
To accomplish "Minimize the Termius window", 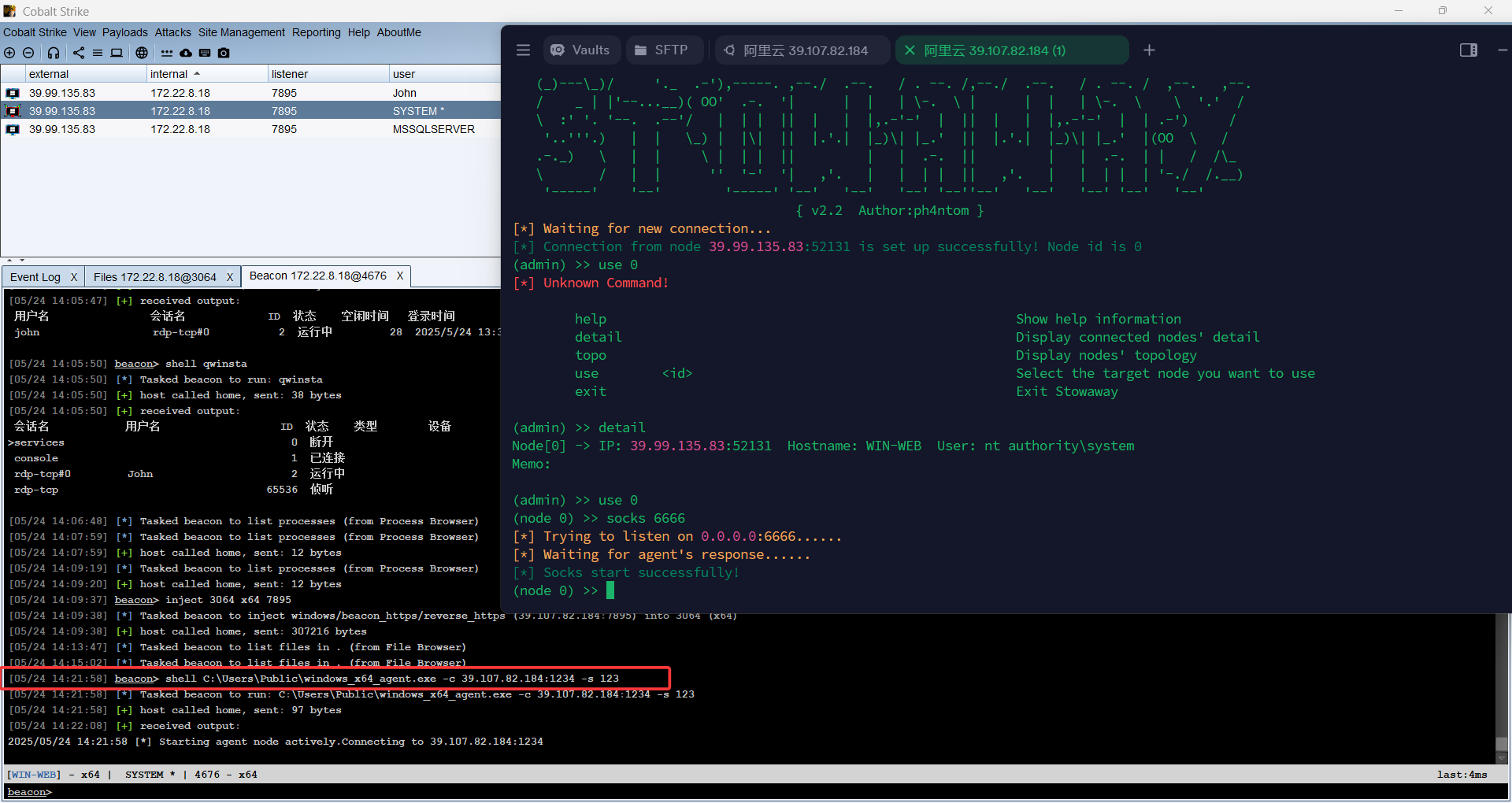I will coord(1502,50).
